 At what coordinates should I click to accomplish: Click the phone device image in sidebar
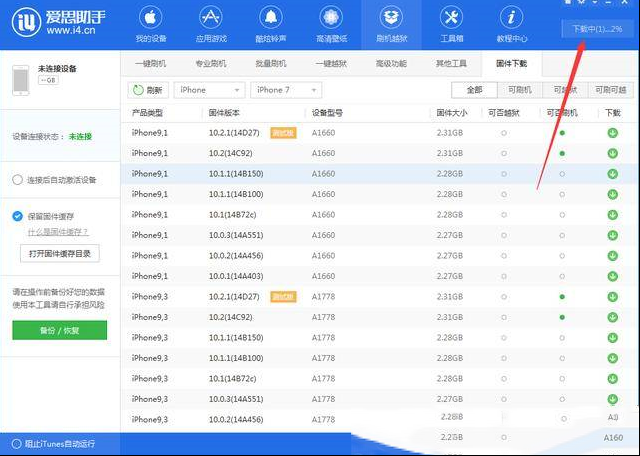[21, 80]
